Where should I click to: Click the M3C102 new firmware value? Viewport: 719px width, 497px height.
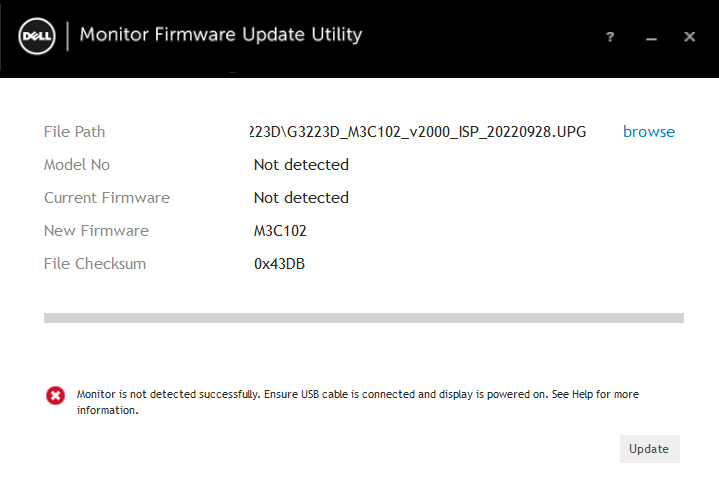pos(280,231)
